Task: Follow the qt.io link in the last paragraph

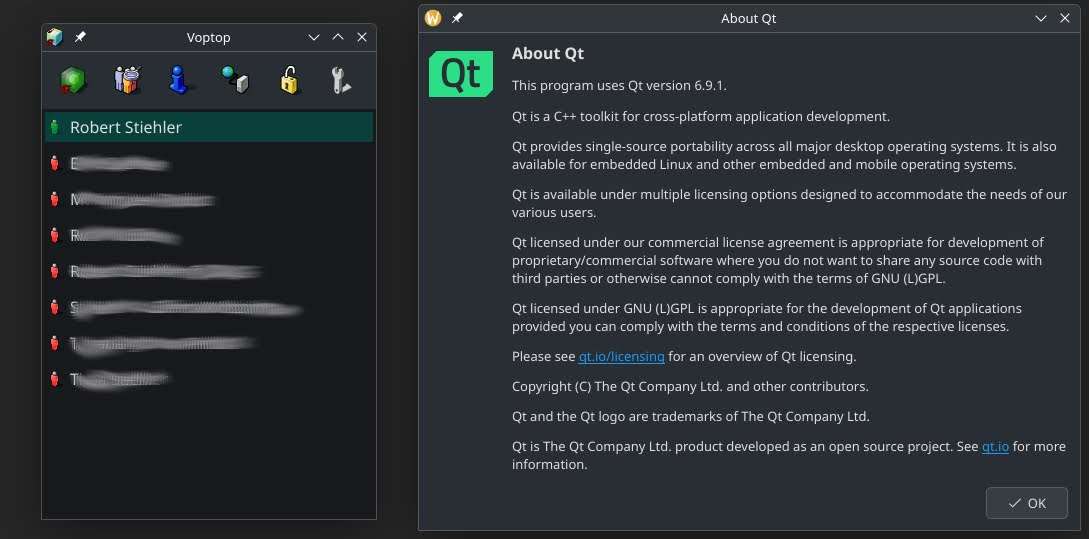Action: tap(994, 446)
